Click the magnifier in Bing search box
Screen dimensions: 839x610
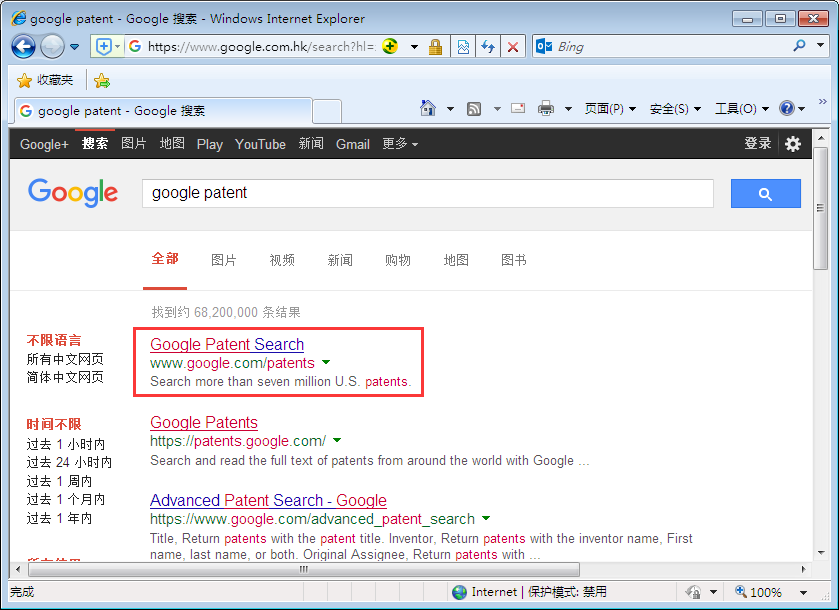(x=799, y=46)
